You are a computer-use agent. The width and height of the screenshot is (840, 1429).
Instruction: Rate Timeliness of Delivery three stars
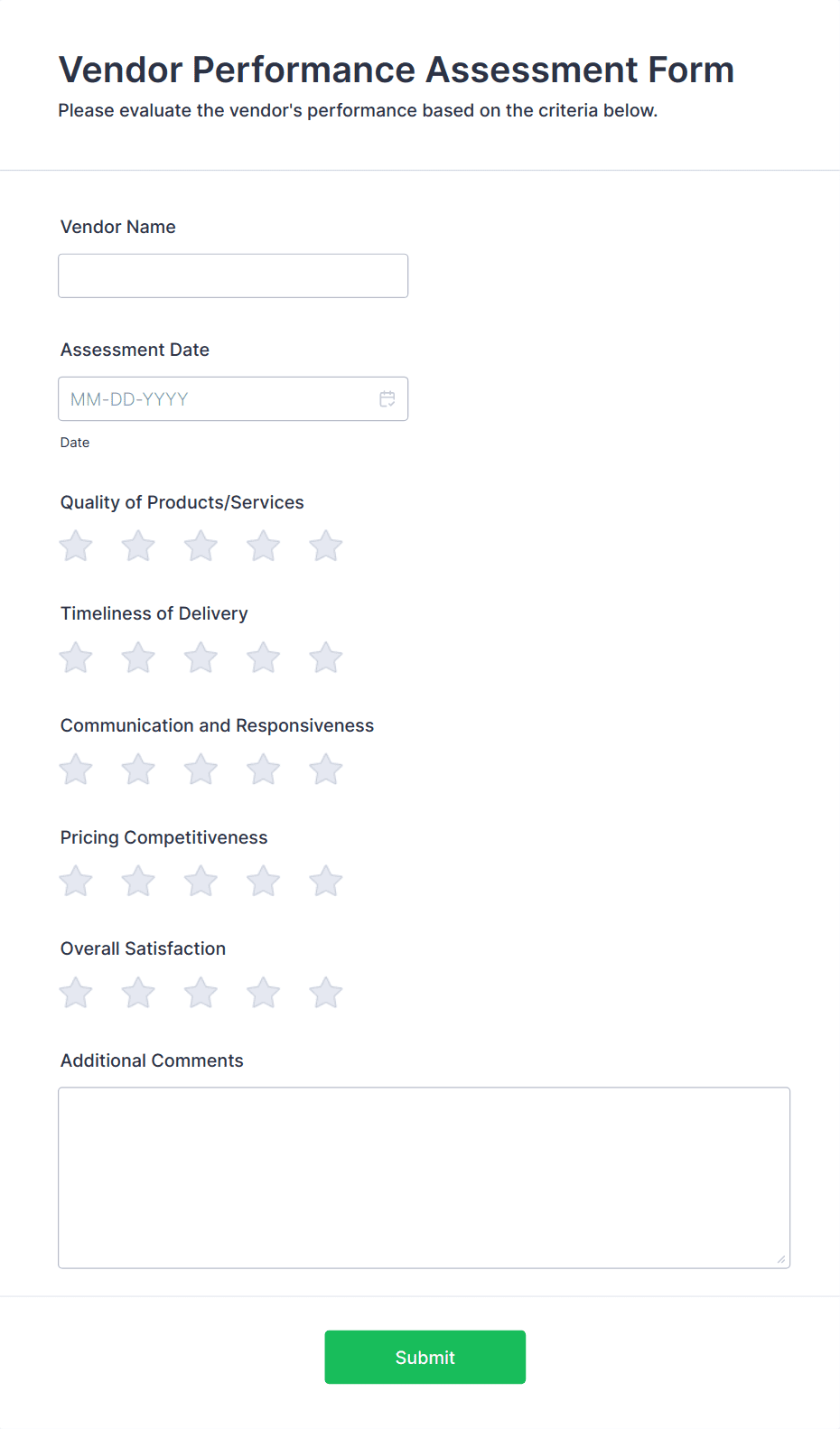coord(201,658)
